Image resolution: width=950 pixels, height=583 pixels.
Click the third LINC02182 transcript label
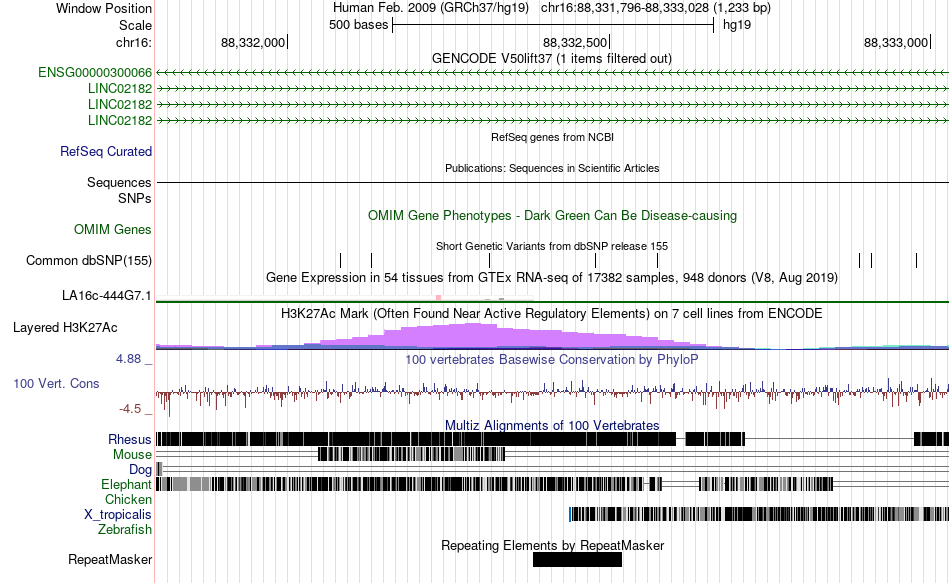(120, 120)
